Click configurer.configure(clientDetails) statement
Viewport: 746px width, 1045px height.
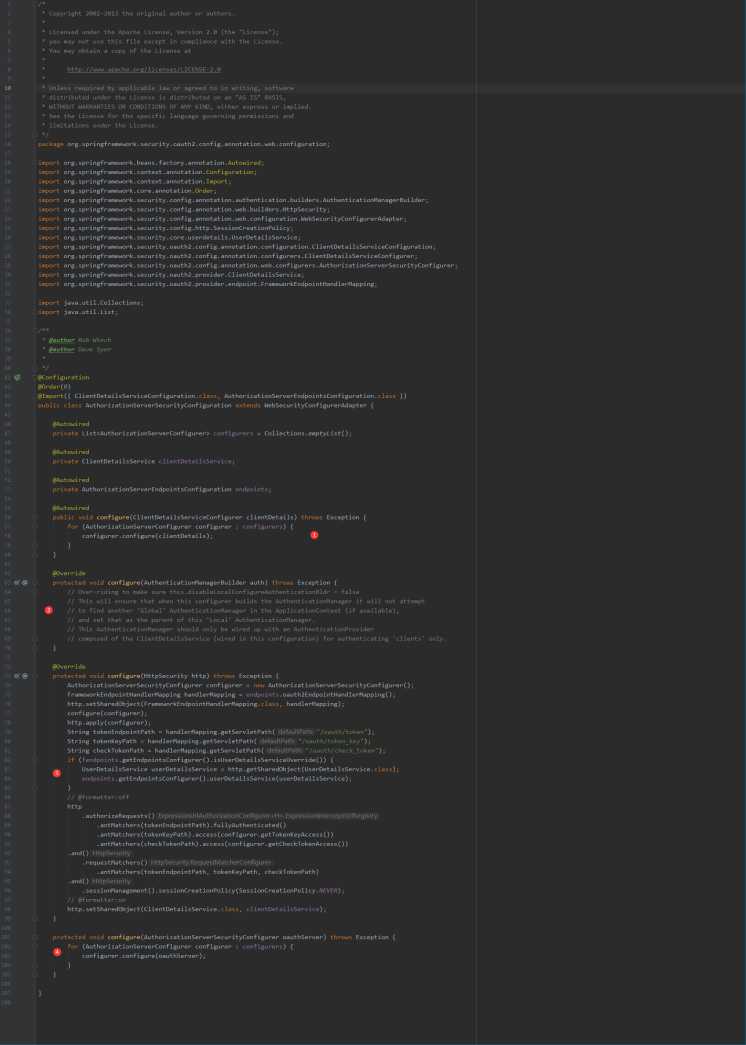[x=148, y=536]
